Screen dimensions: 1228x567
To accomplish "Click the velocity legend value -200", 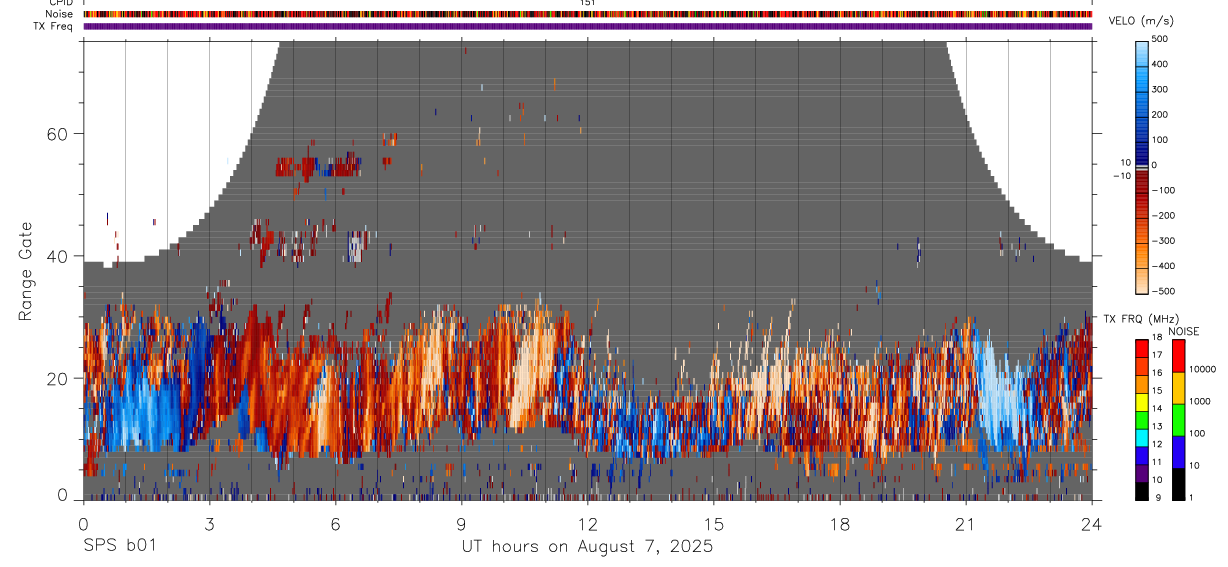I will coord(1162,215).
